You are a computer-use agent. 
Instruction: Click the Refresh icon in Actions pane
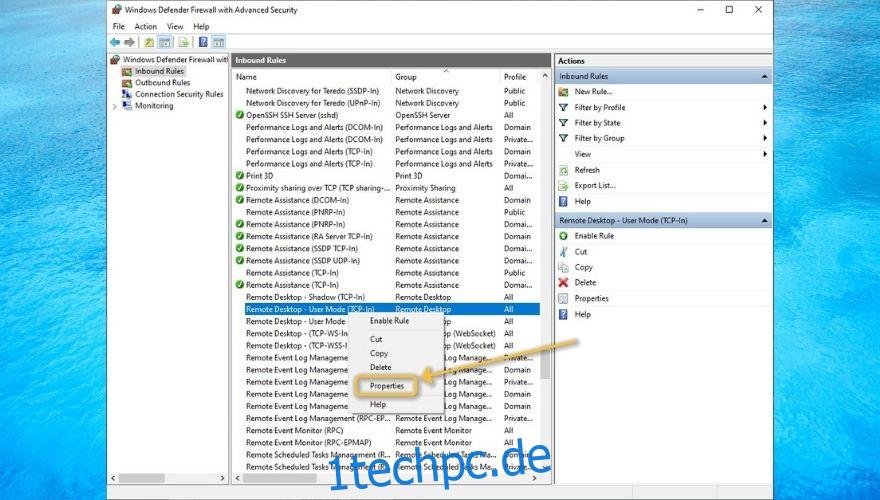pyautogui.click(x=563, y=170)
